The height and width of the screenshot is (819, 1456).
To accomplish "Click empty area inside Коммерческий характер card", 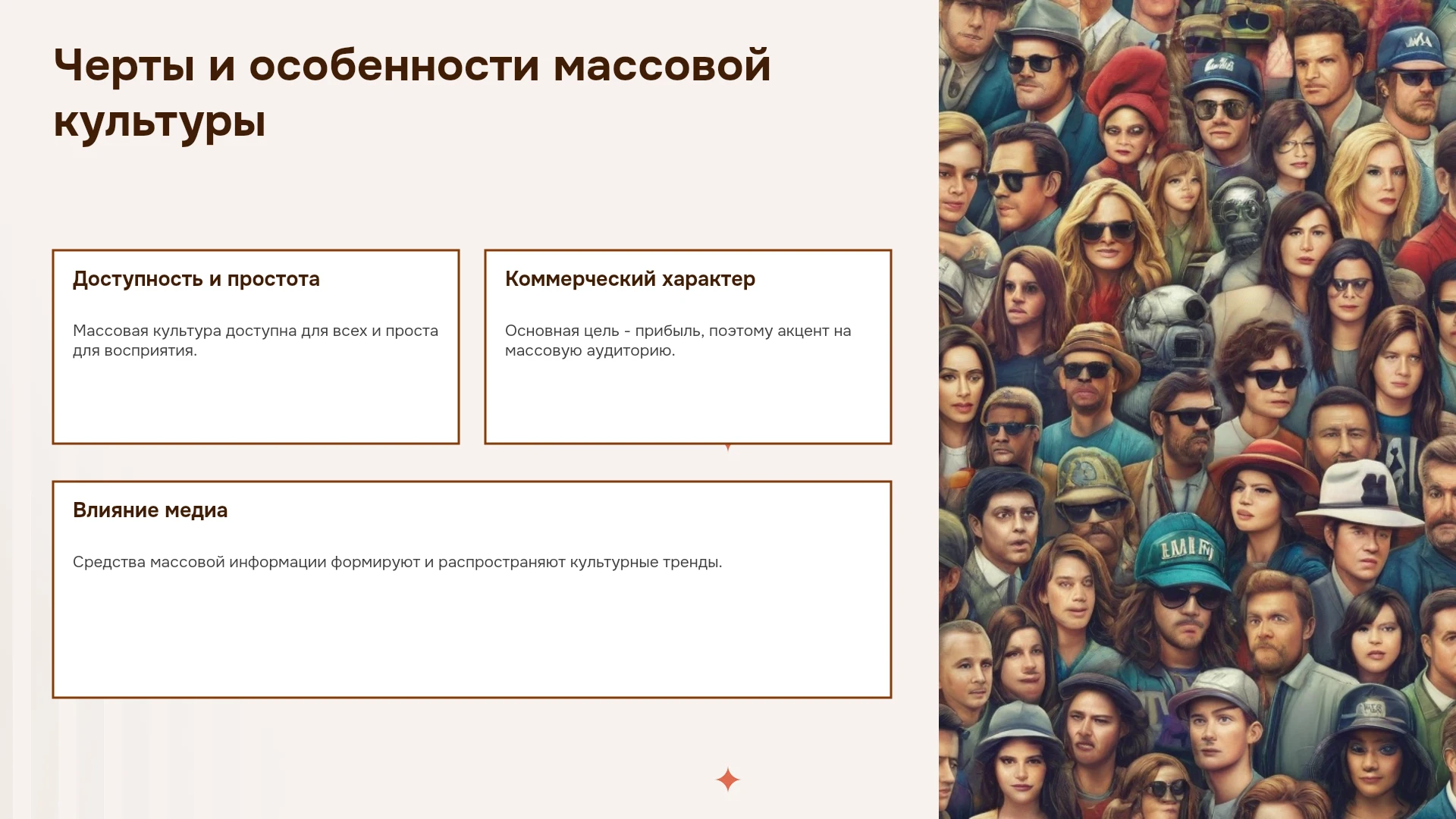I will coord(688,402).
